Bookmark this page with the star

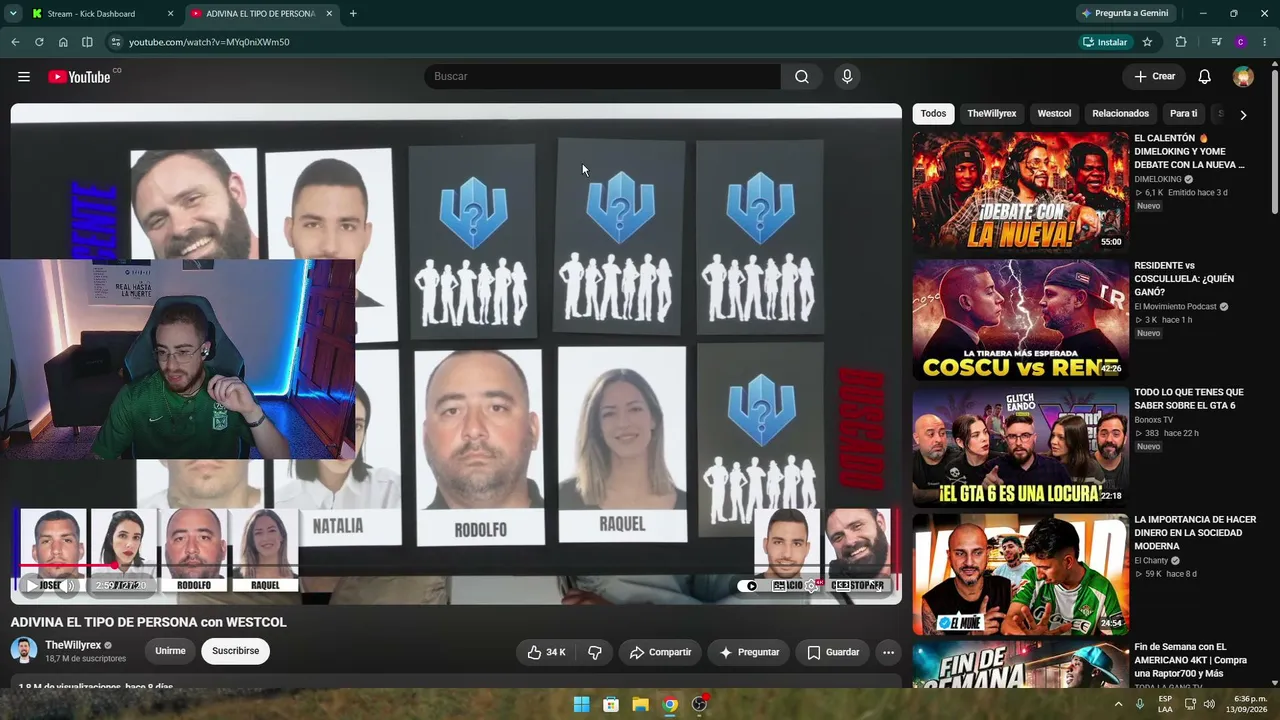pyautogui.click(x=1147, y=42)
